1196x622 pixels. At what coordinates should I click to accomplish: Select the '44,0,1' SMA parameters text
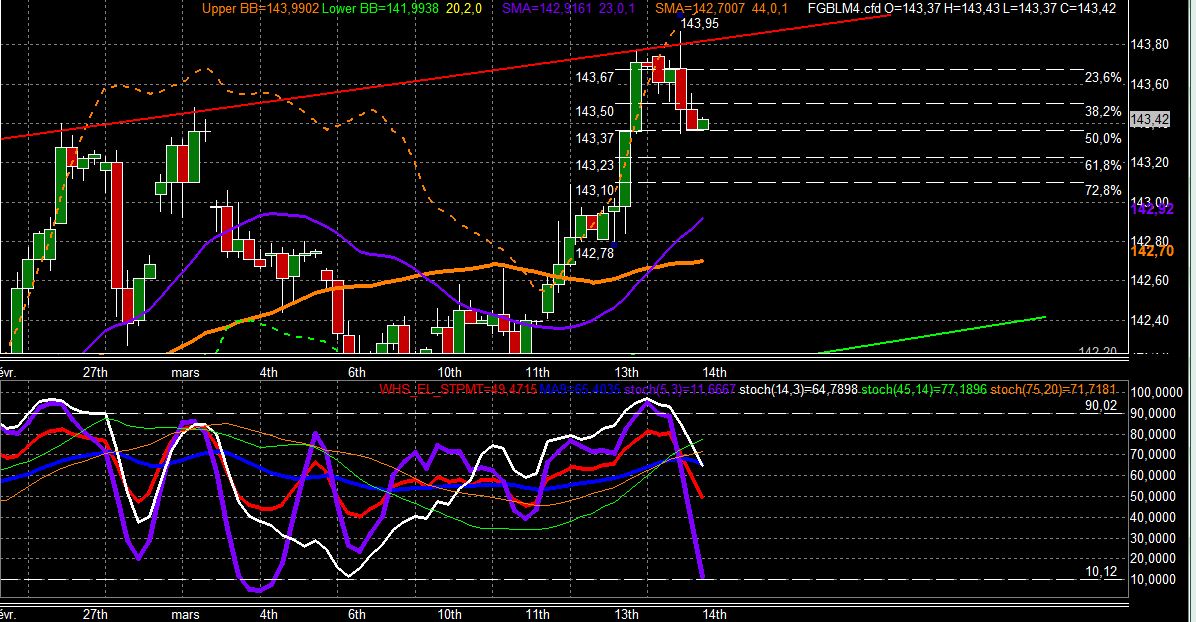[x=770, y=8]
